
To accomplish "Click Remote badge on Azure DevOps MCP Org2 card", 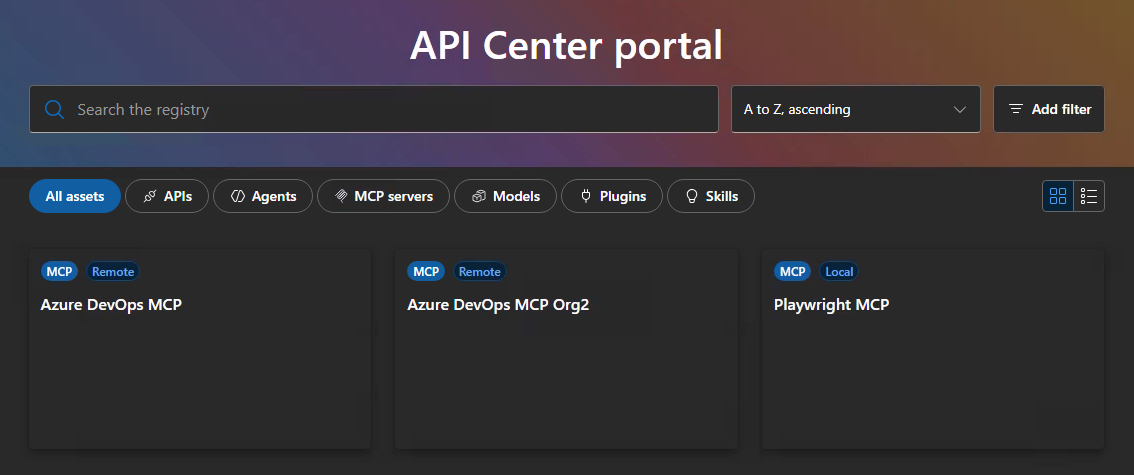I will click(x=479, y=272).
